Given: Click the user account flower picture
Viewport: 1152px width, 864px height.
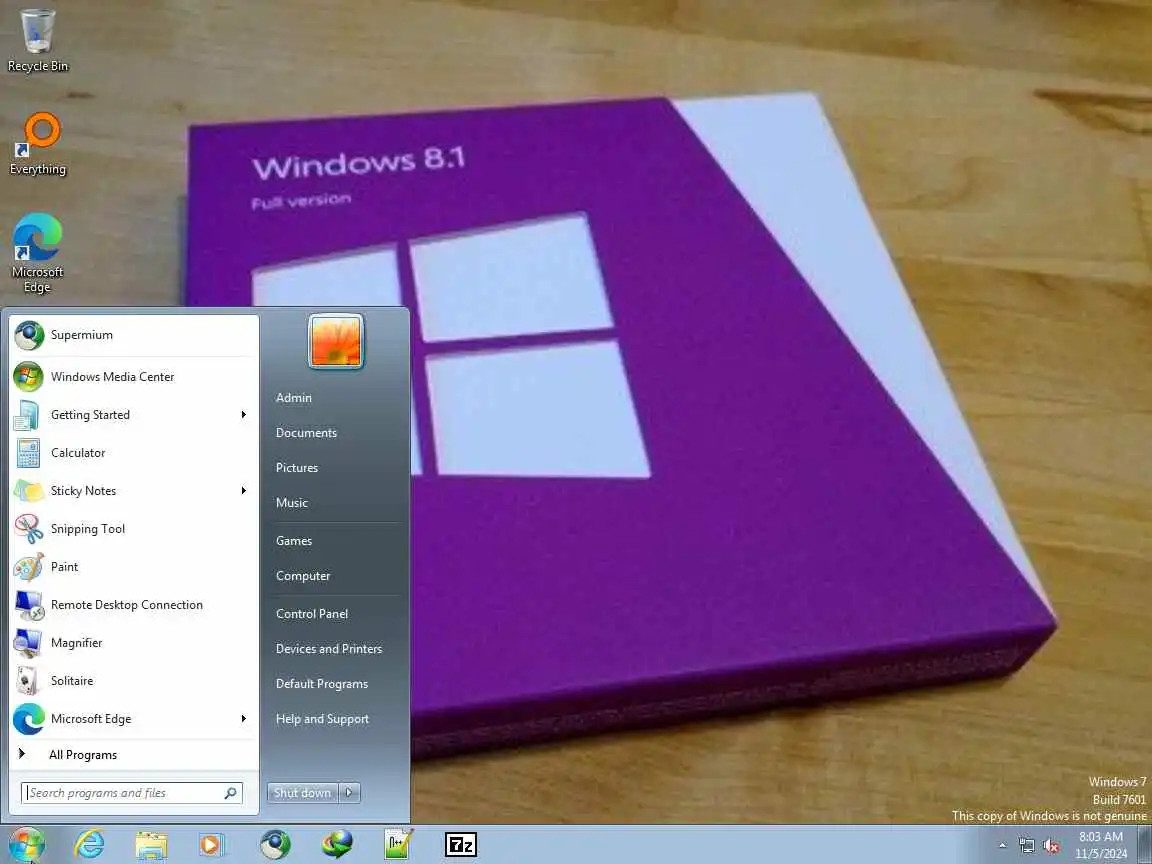Looking at the screenshot, I should [x=336, y=342].
